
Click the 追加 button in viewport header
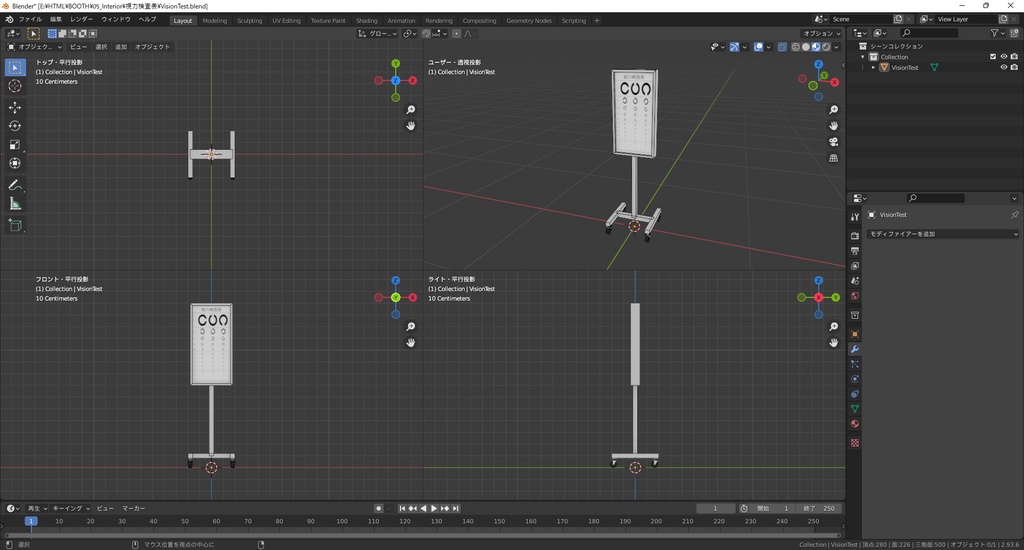(x=121, y=47)
